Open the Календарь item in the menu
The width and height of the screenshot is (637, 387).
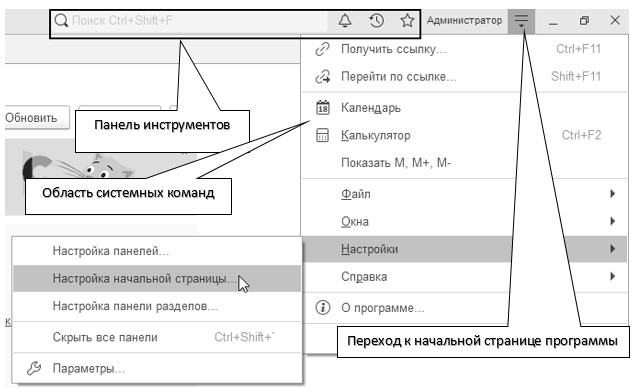[464, 108]
